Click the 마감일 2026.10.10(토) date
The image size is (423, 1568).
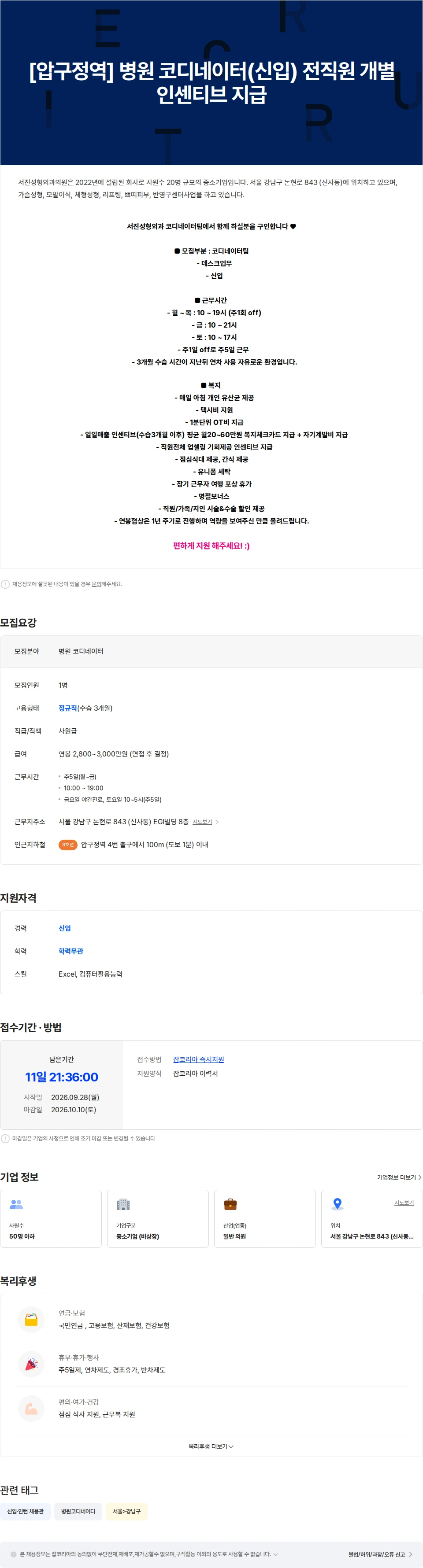coord(74,1110)
